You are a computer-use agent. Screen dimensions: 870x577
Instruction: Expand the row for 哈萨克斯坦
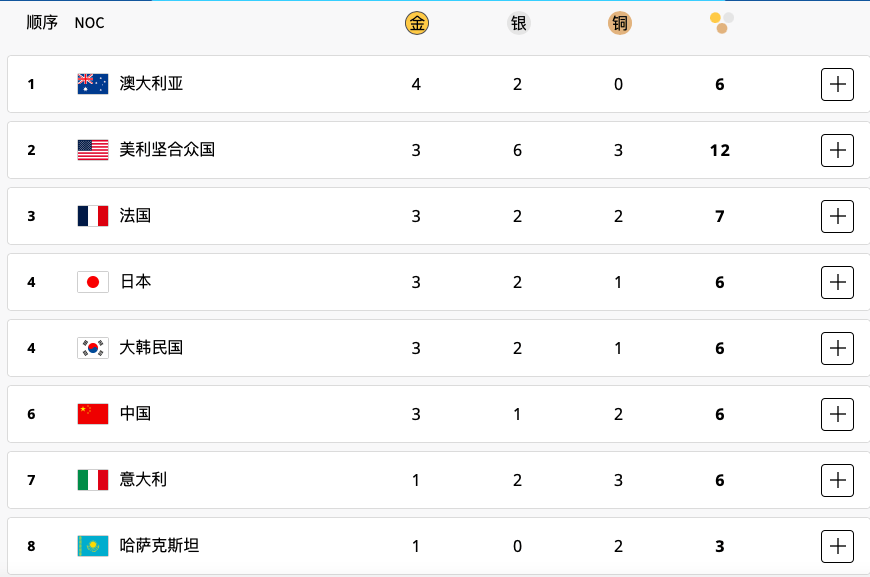837,546
